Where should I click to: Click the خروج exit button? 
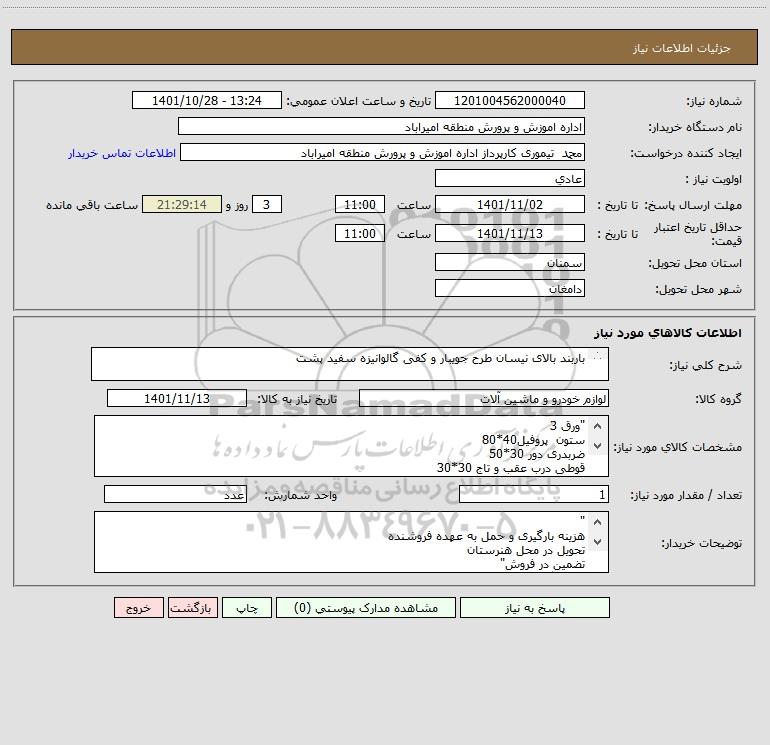(138, 607)
